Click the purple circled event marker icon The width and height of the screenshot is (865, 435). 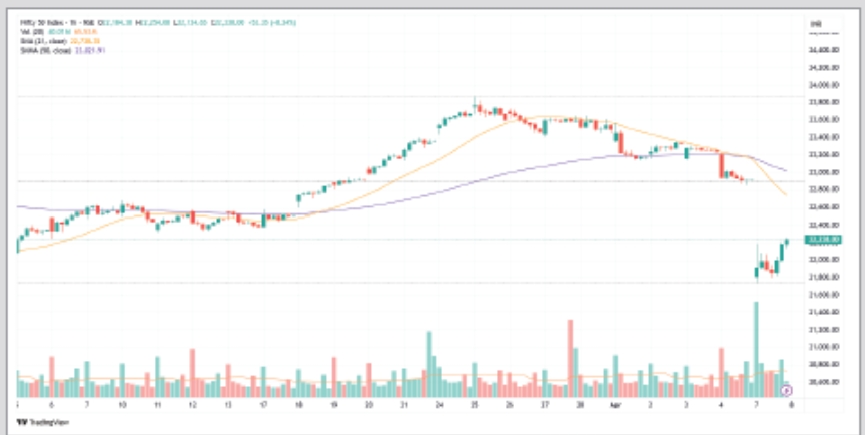(x=787, y=390)
